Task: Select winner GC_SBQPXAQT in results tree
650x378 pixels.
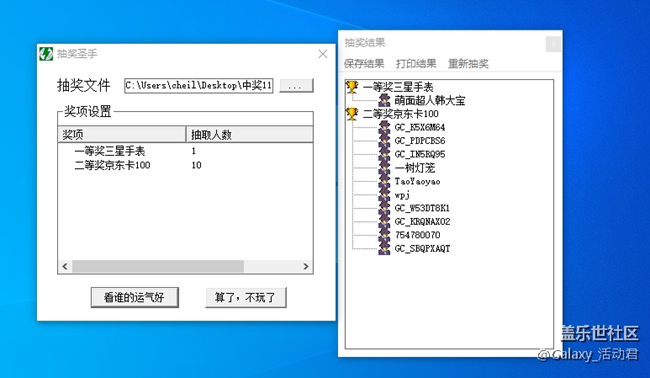Action: 422,248
